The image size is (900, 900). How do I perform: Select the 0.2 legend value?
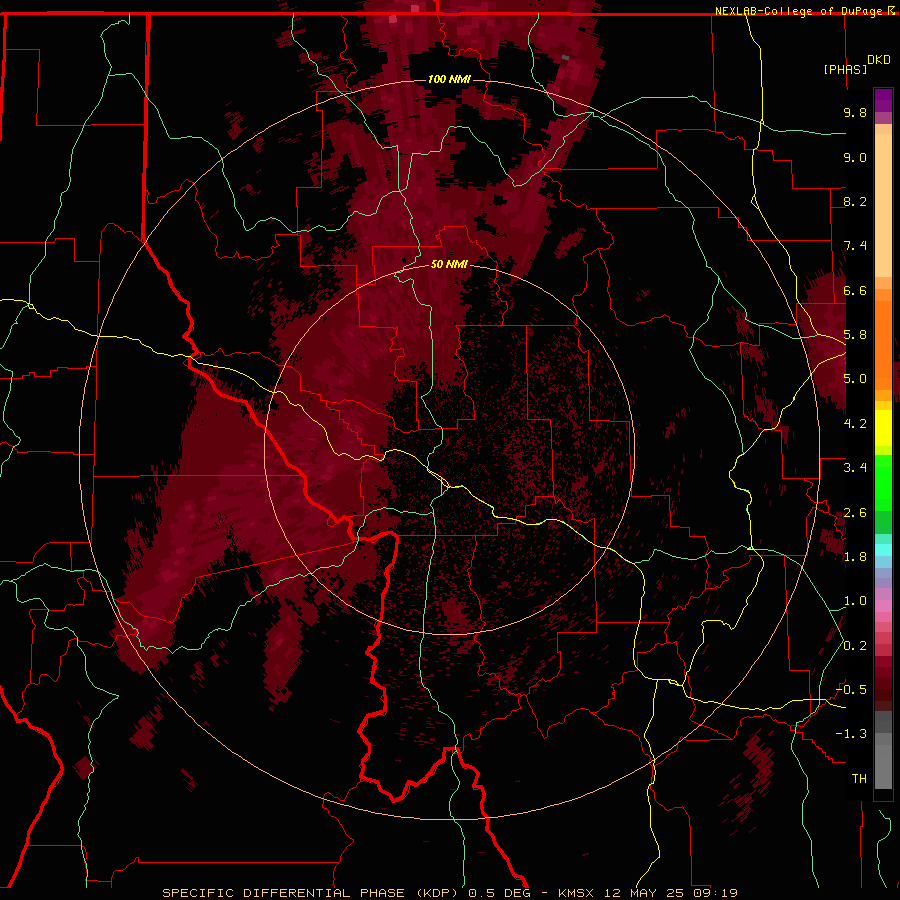855,645
